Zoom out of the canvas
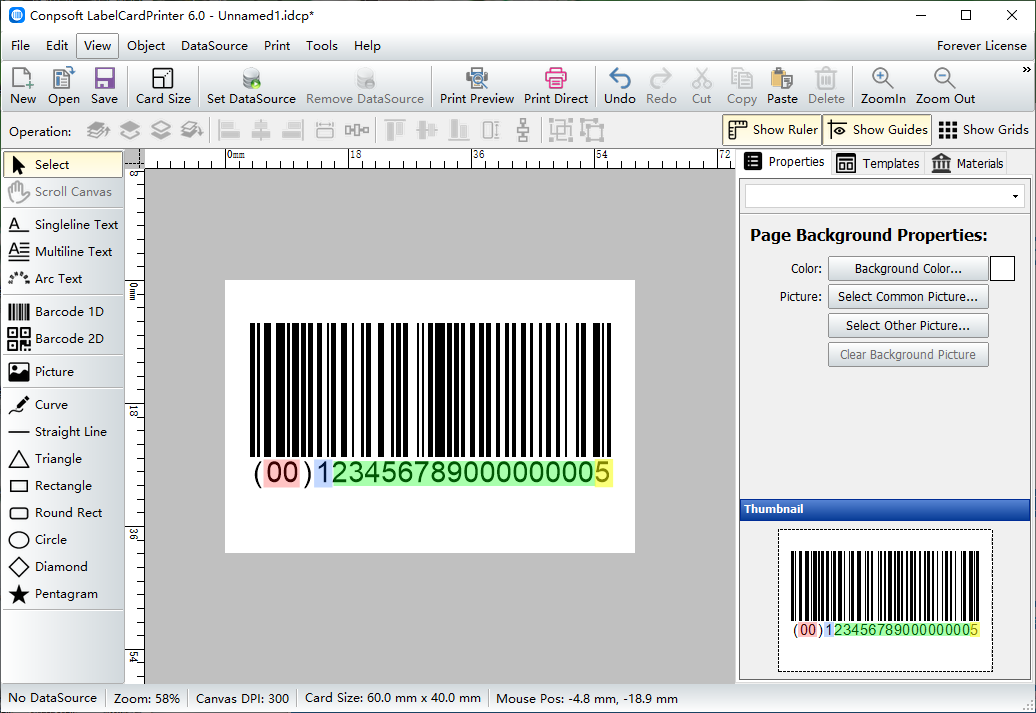1036x713 pixels. coord(945,86)
